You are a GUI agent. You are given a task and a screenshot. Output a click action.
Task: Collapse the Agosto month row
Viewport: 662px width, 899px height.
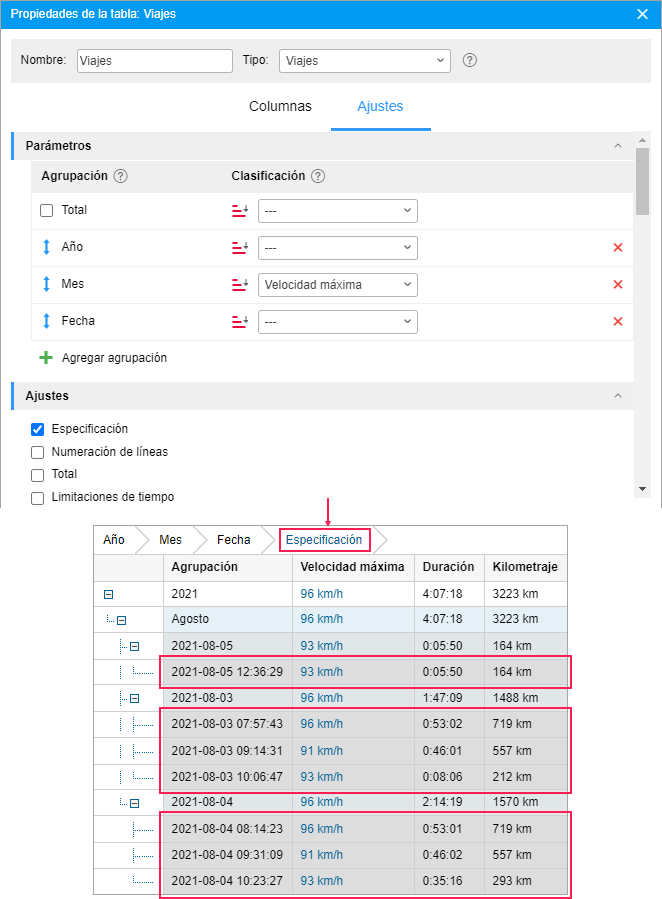click(122, 620)
